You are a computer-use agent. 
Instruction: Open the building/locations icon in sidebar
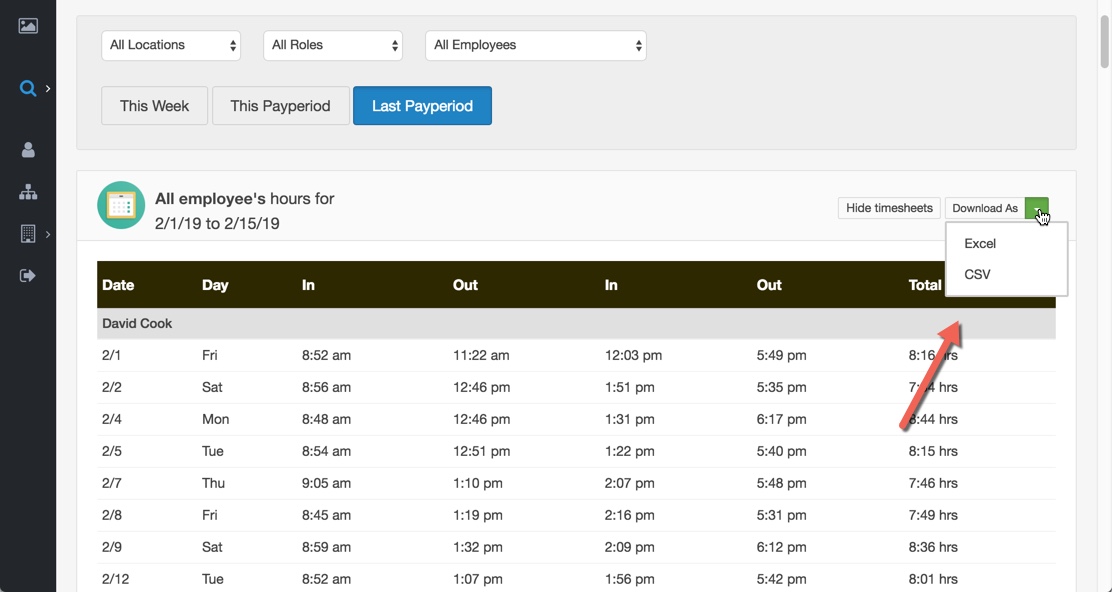coord(26,233)
